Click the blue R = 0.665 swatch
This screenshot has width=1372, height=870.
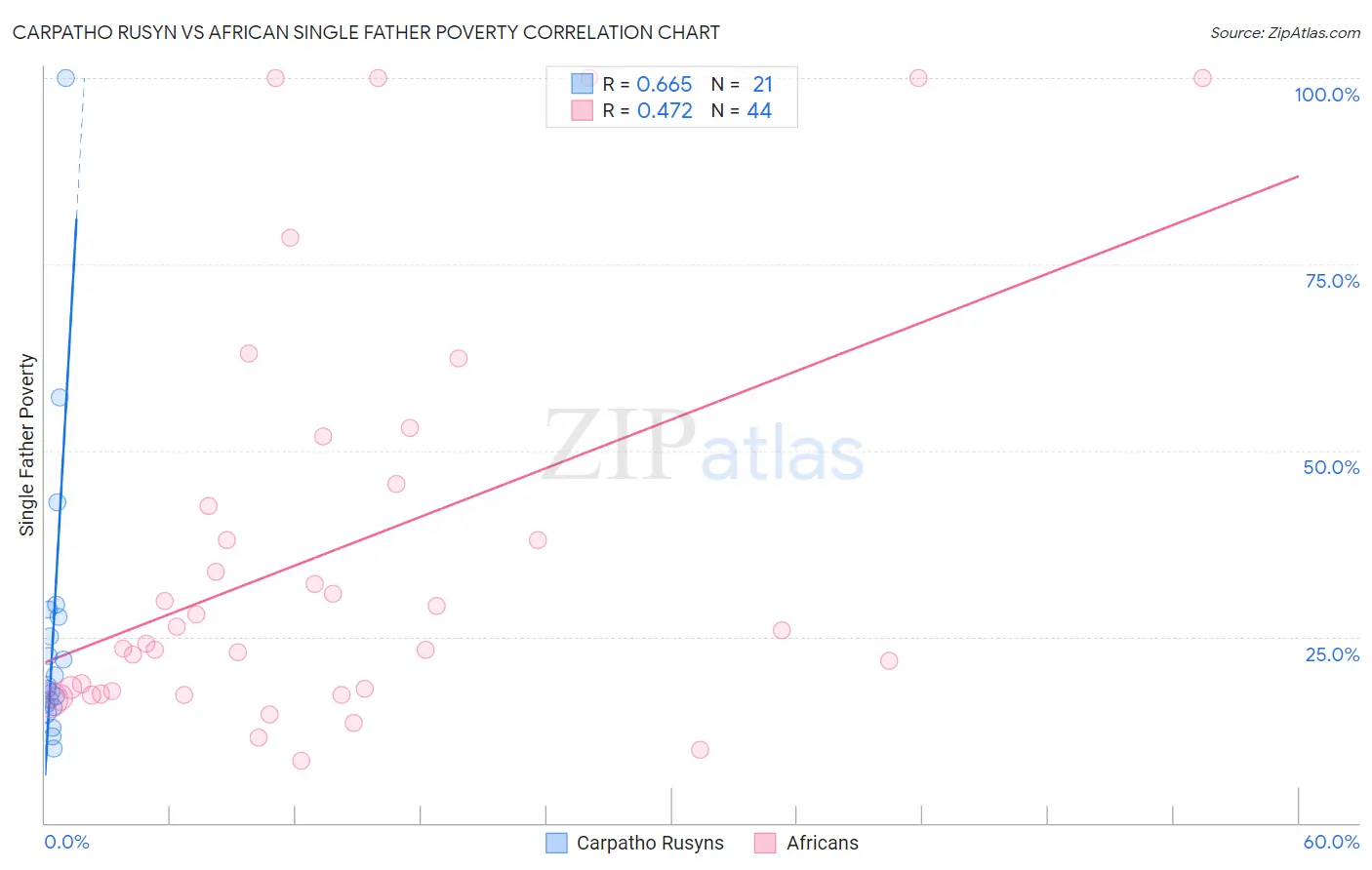click(x=582, y=84)
